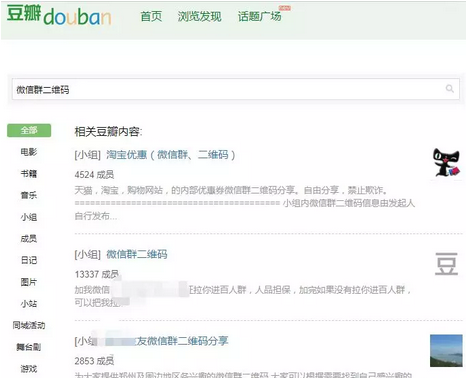Click the 13337 成员 text
The image size is (475, 378).
point(97,274)
